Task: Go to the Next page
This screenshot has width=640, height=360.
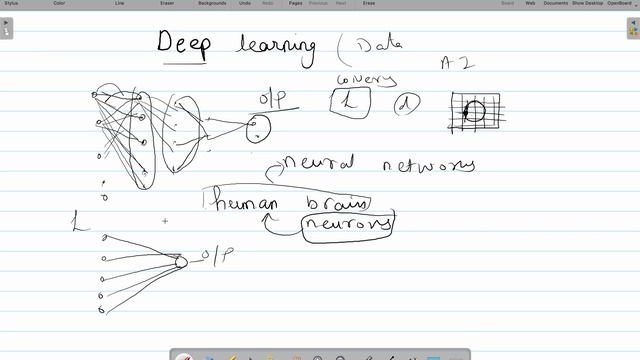Action: coord(341,3)
